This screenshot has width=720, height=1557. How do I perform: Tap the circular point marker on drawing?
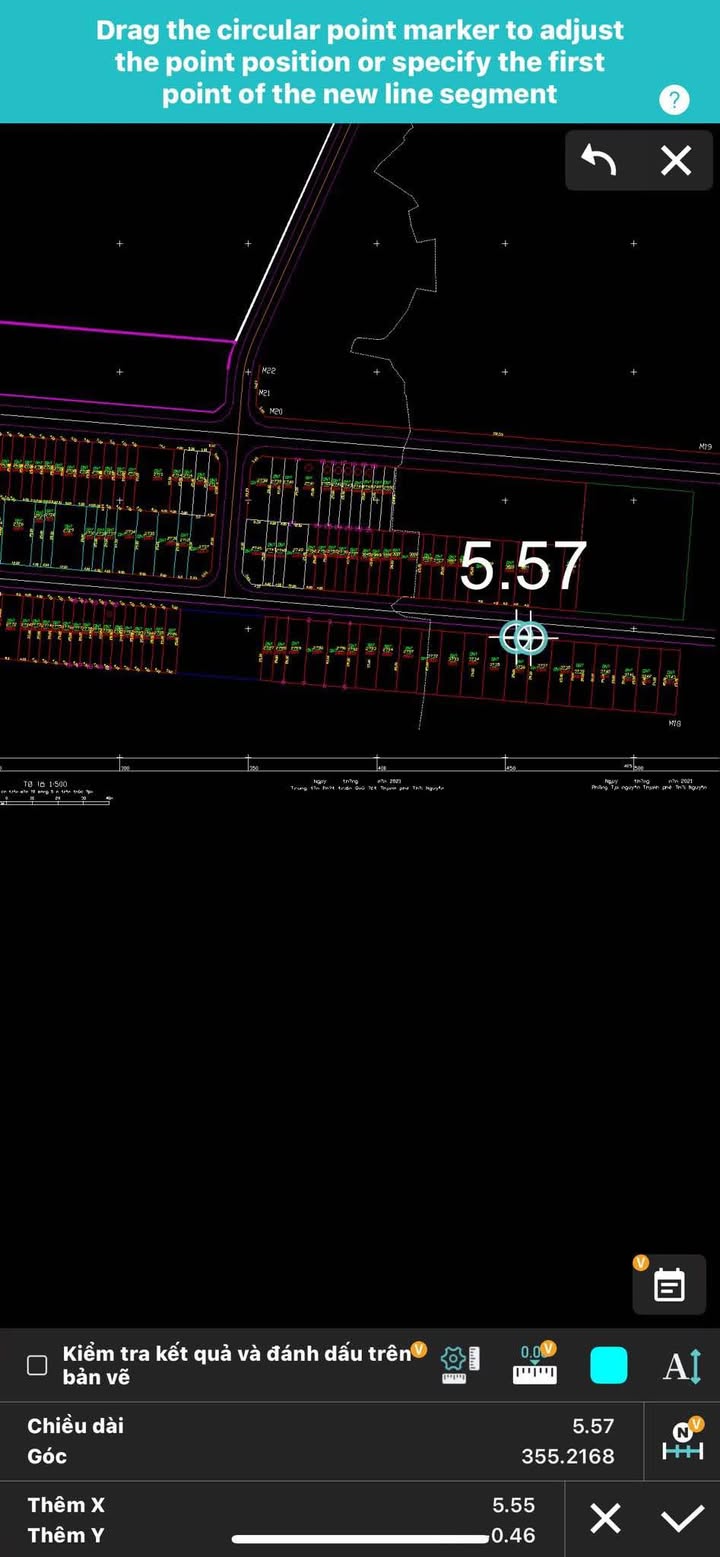coord(523,637)
